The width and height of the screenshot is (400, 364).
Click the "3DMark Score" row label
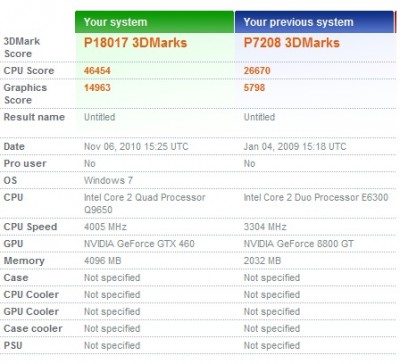22,47
